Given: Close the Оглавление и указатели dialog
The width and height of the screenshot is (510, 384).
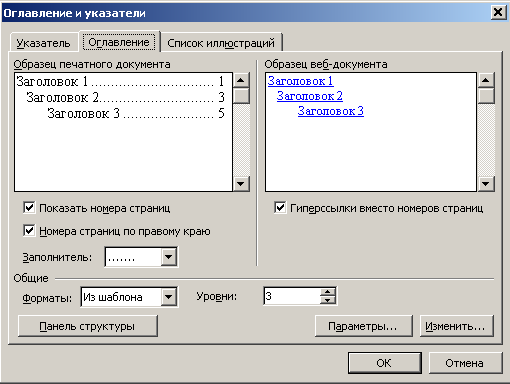Looking at the screenshot, I should (x=498, y=13).
